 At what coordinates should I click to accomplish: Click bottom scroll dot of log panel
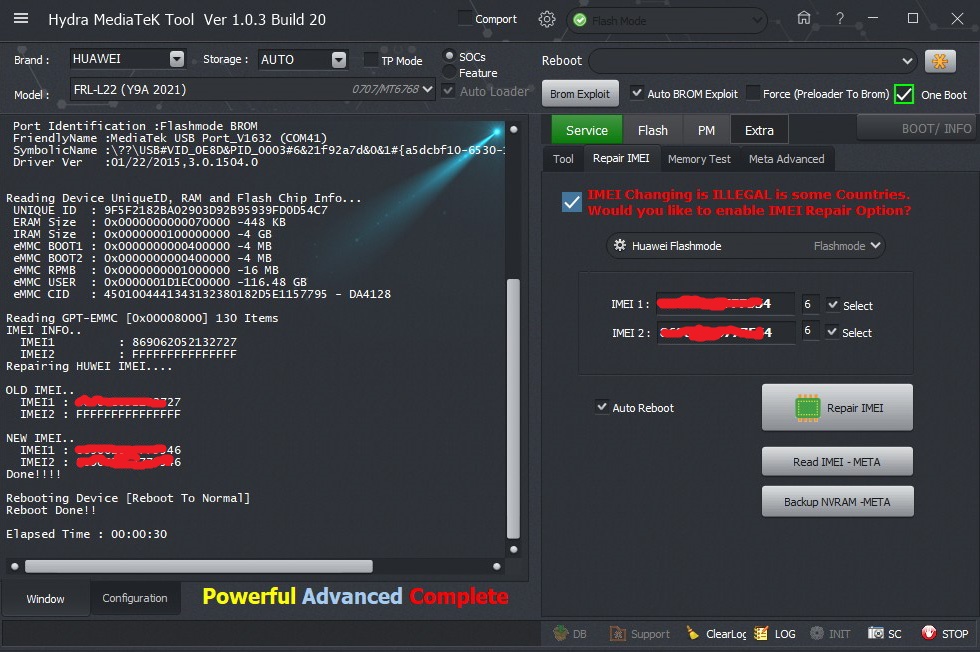click(x=513, y=549)
